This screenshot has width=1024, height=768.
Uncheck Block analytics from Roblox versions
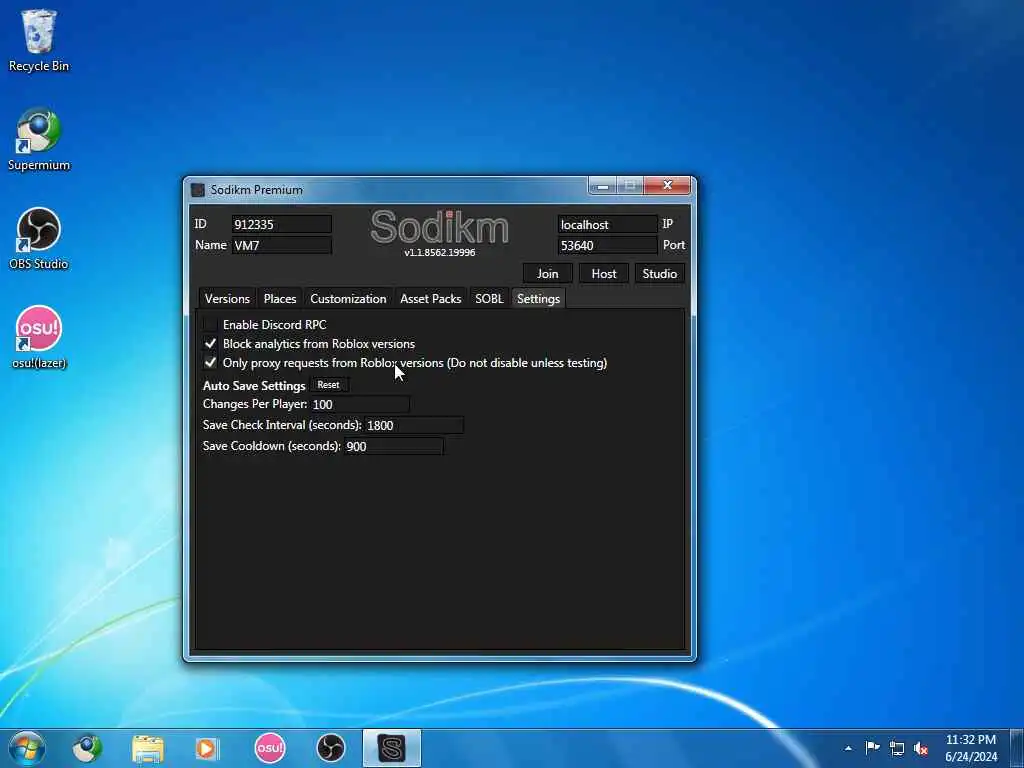pos(210,344)
